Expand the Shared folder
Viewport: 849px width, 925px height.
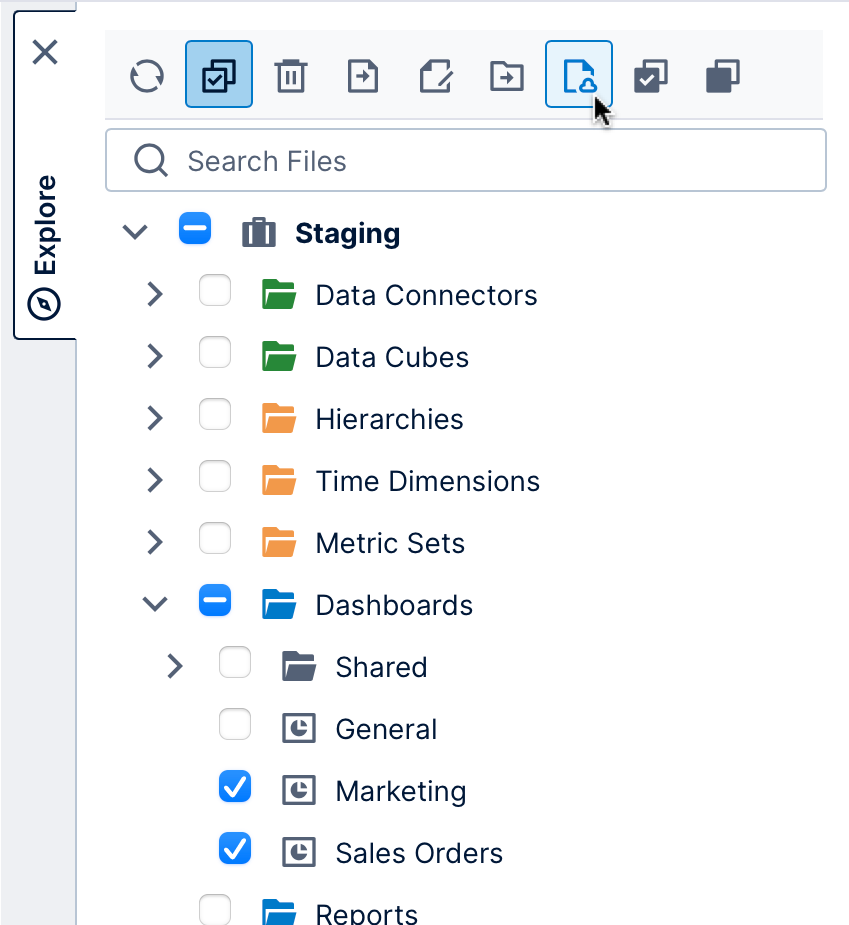pyautogui.click(x=174, y=665)
